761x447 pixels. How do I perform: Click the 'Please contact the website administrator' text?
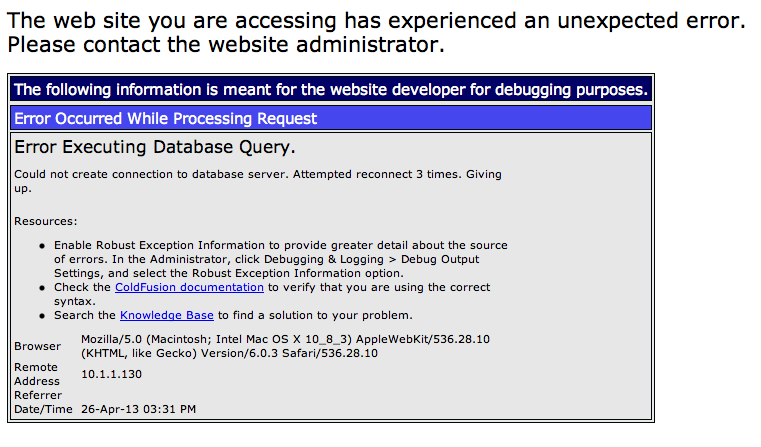[226, 45]
